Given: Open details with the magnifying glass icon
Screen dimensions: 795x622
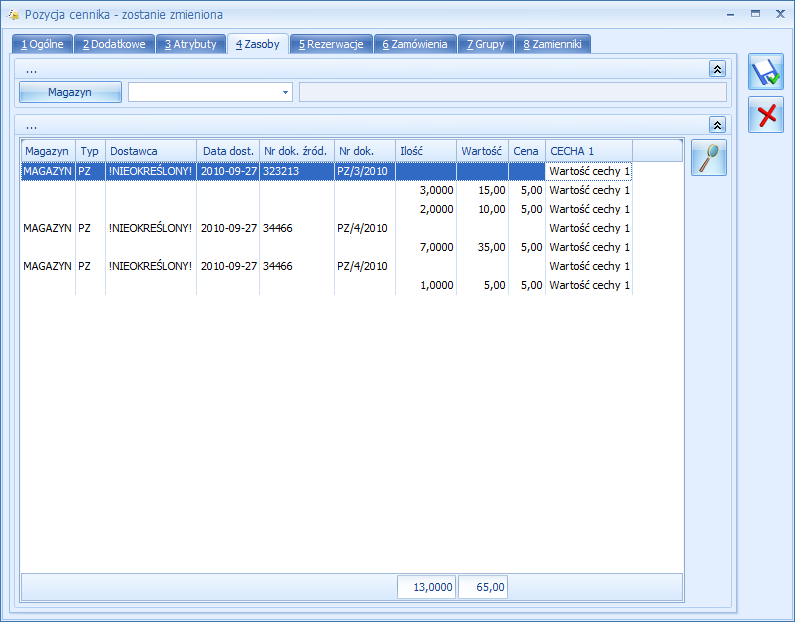Looking at the screenshot, I should tap(708, 158).
